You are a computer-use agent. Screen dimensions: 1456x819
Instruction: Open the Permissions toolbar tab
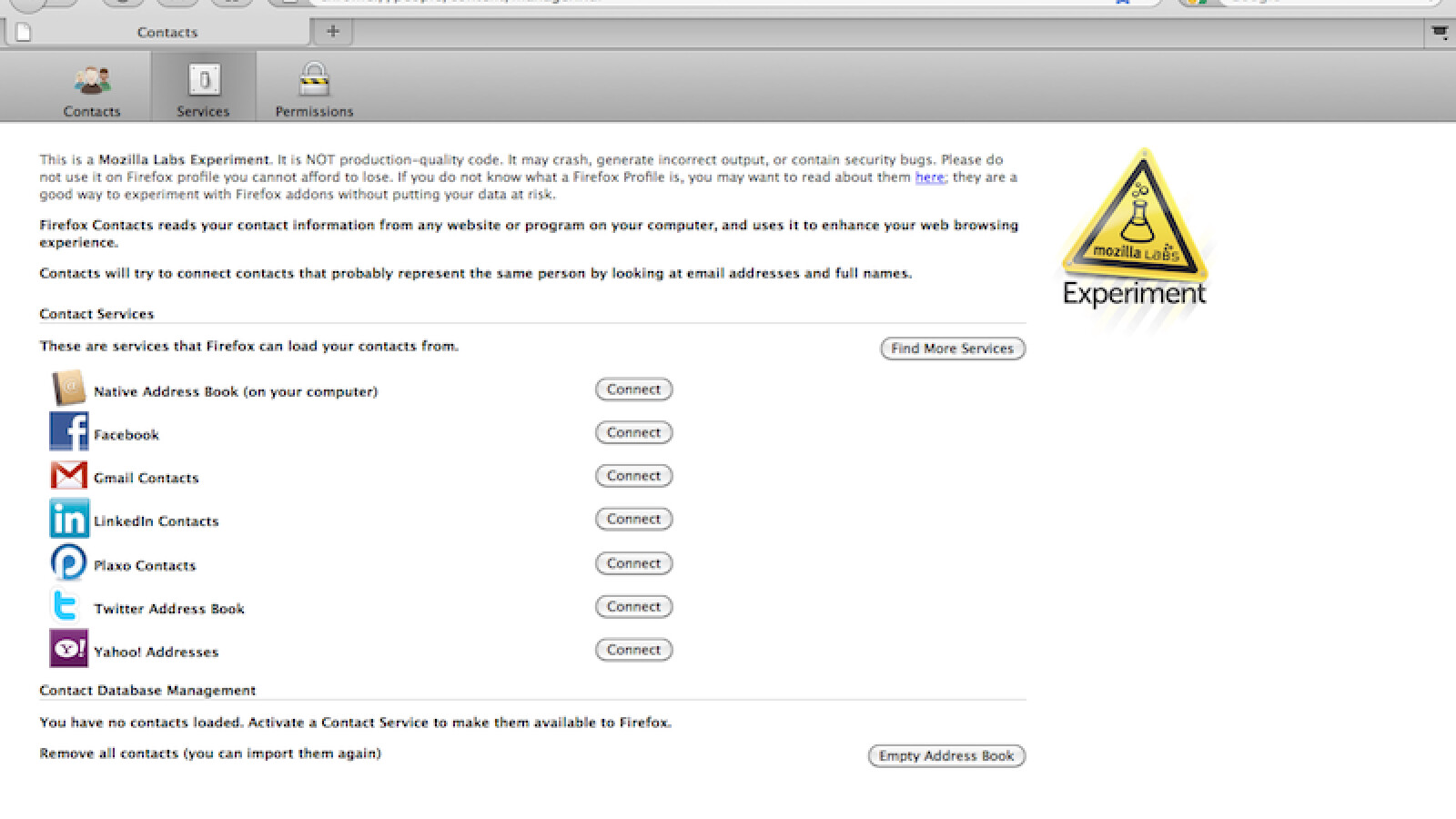[x=314, y=89]
